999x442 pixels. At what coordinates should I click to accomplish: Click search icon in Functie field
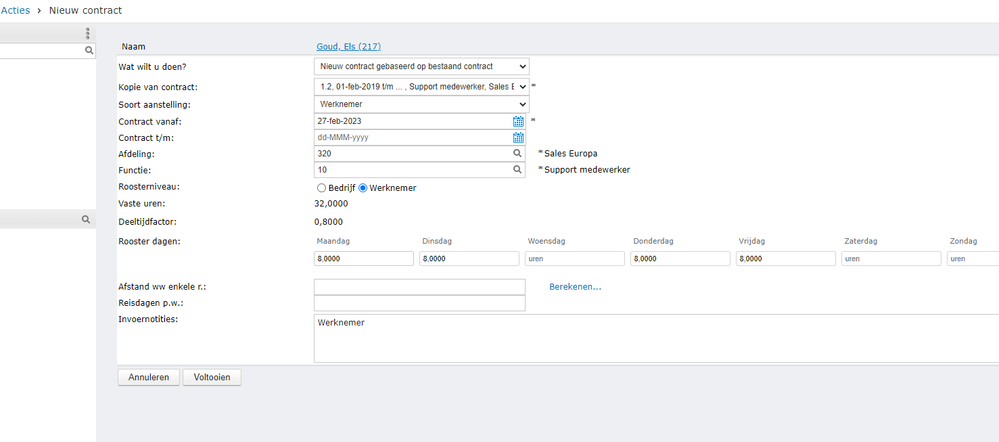coord(518,170)
